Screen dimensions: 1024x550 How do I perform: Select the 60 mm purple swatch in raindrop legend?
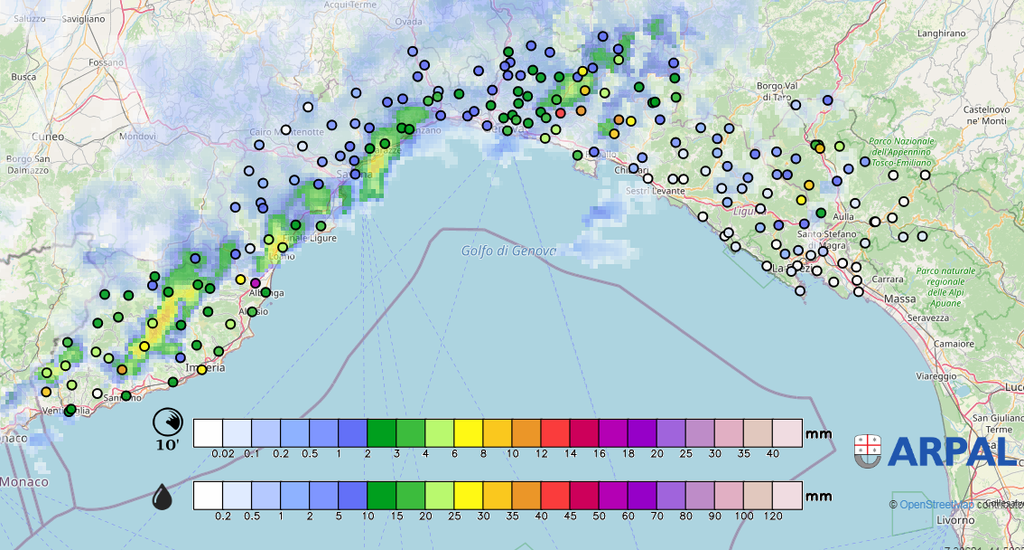(643, 495)
